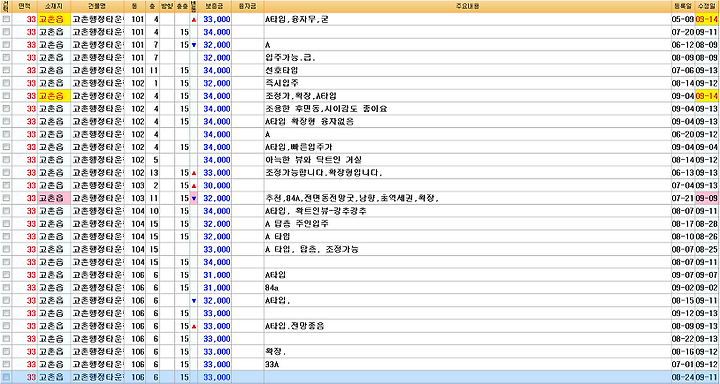The image size is (720, 384).
Task: Click the red up arrow in the A타입.전망좋음 row
Action: click(x=193, y=327)
